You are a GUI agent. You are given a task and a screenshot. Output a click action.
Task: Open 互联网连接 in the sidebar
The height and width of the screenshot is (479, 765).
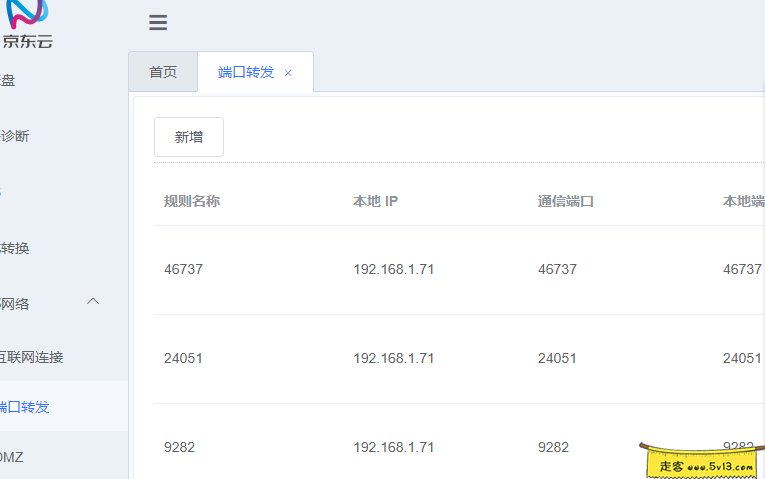pos(31,357)
